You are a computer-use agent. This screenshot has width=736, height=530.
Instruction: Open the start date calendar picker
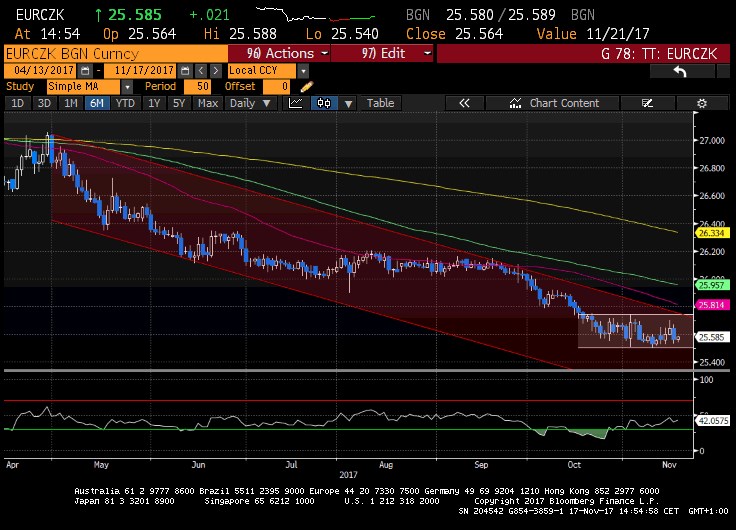click(x=85, y=71)
